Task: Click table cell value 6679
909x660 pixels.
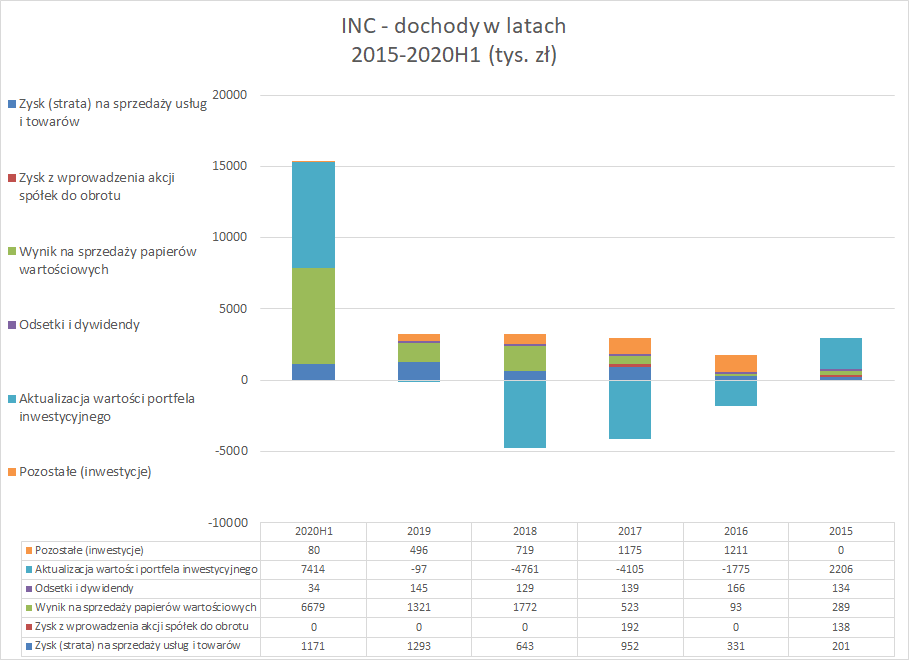Action: pyautogui.click(x=314, y=607)
